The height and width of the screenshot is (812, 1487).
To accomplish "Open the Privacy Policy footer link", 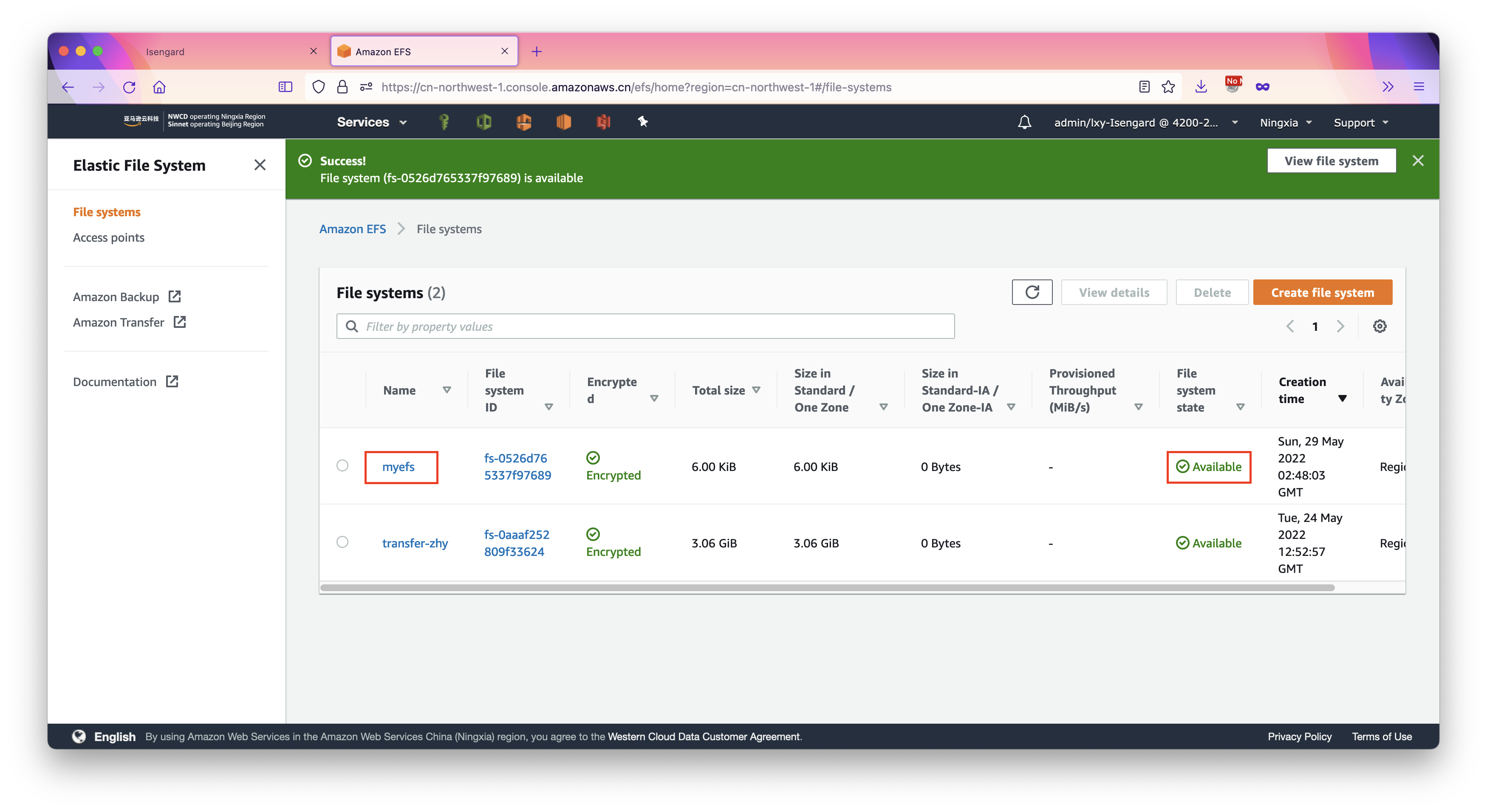I will click(x=1299, y=736).
